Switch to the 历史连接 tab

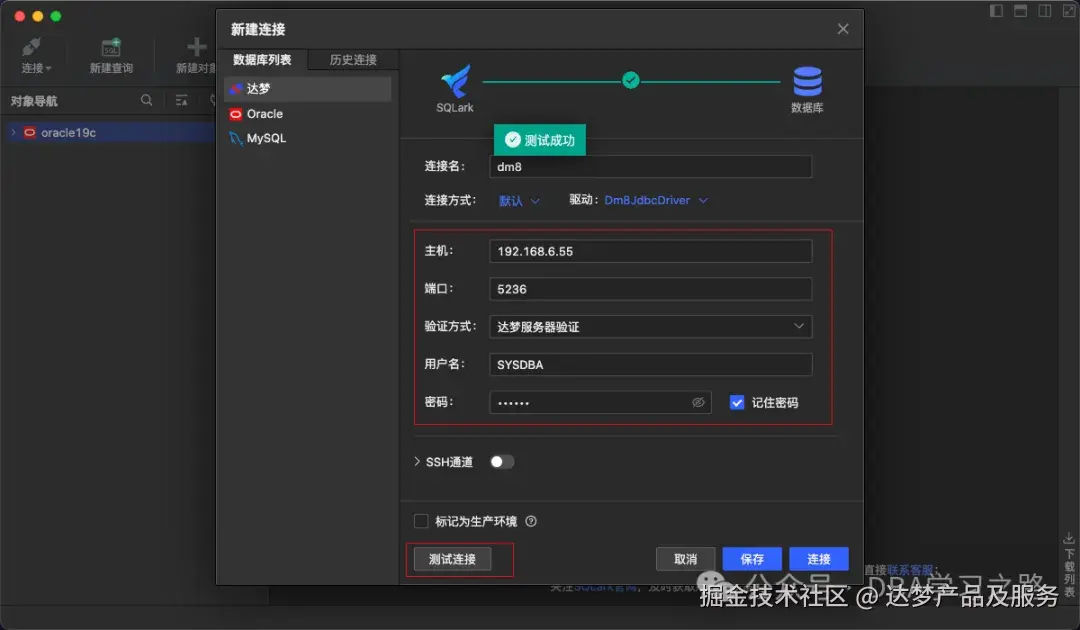click(x=351, y=59)
